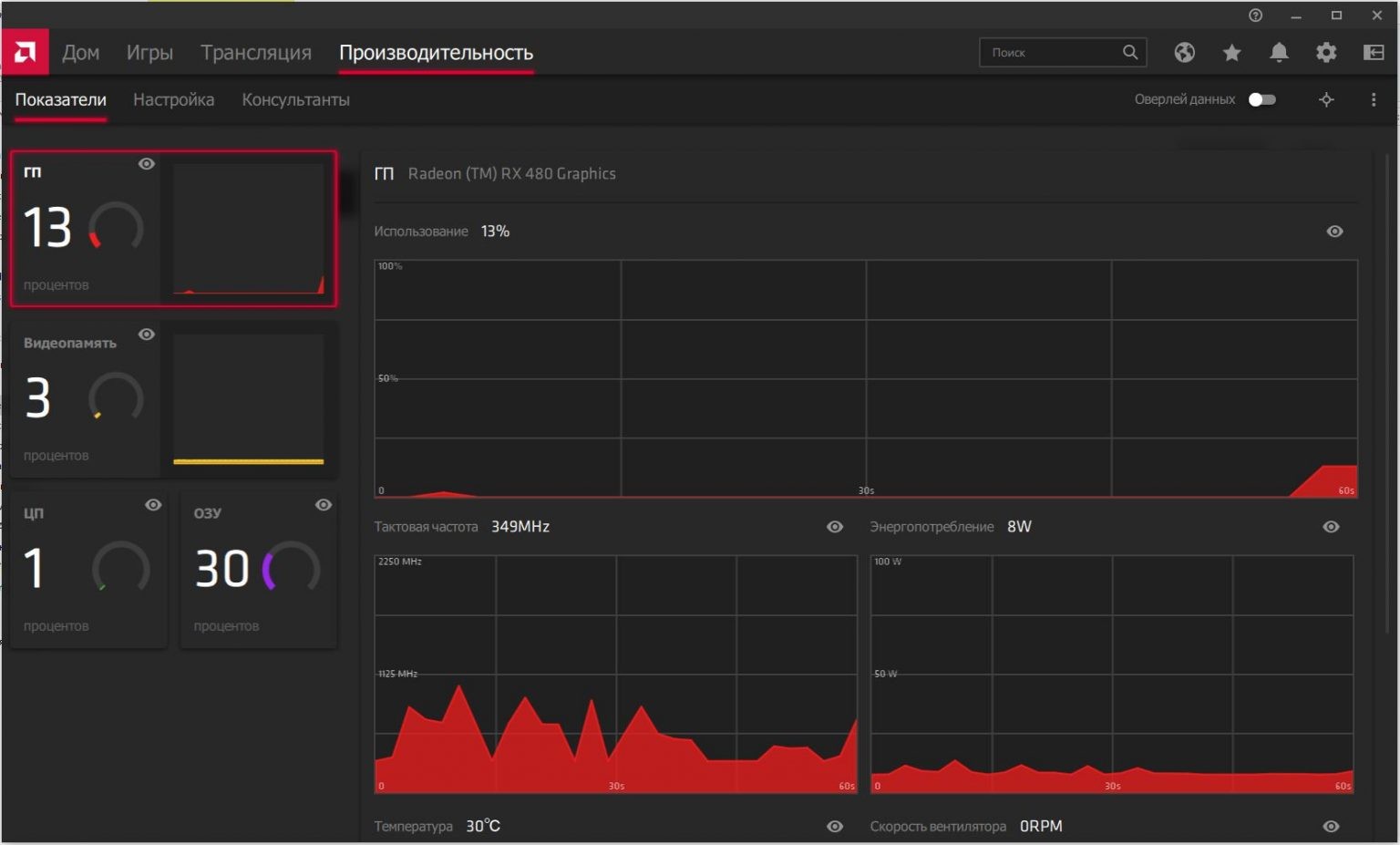Select the ГП usage mini graph

[249, 230]
